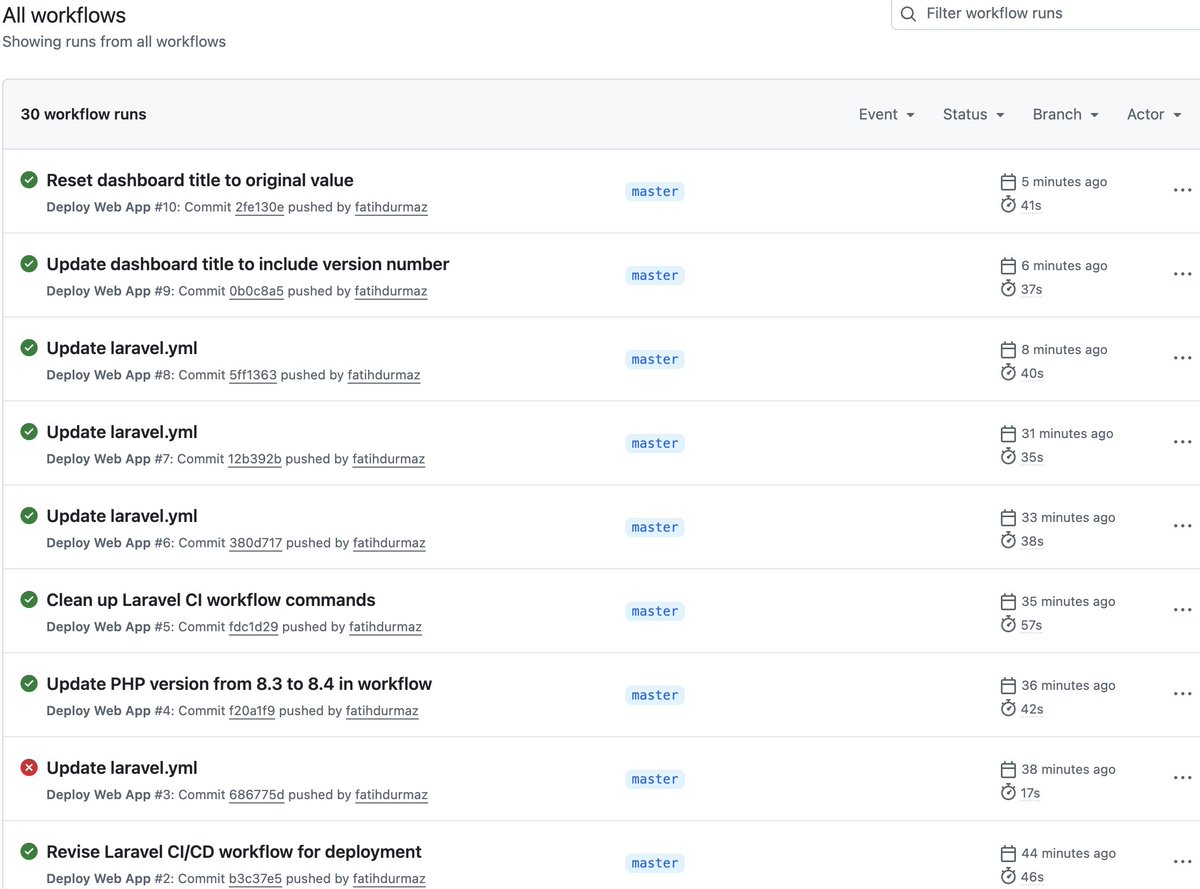The height and width of the screenshot is (889, 1200).
Task: Open three-dot menu for Deploy Web App #9
Action: pyautogui.click(x=1182, y=274)
